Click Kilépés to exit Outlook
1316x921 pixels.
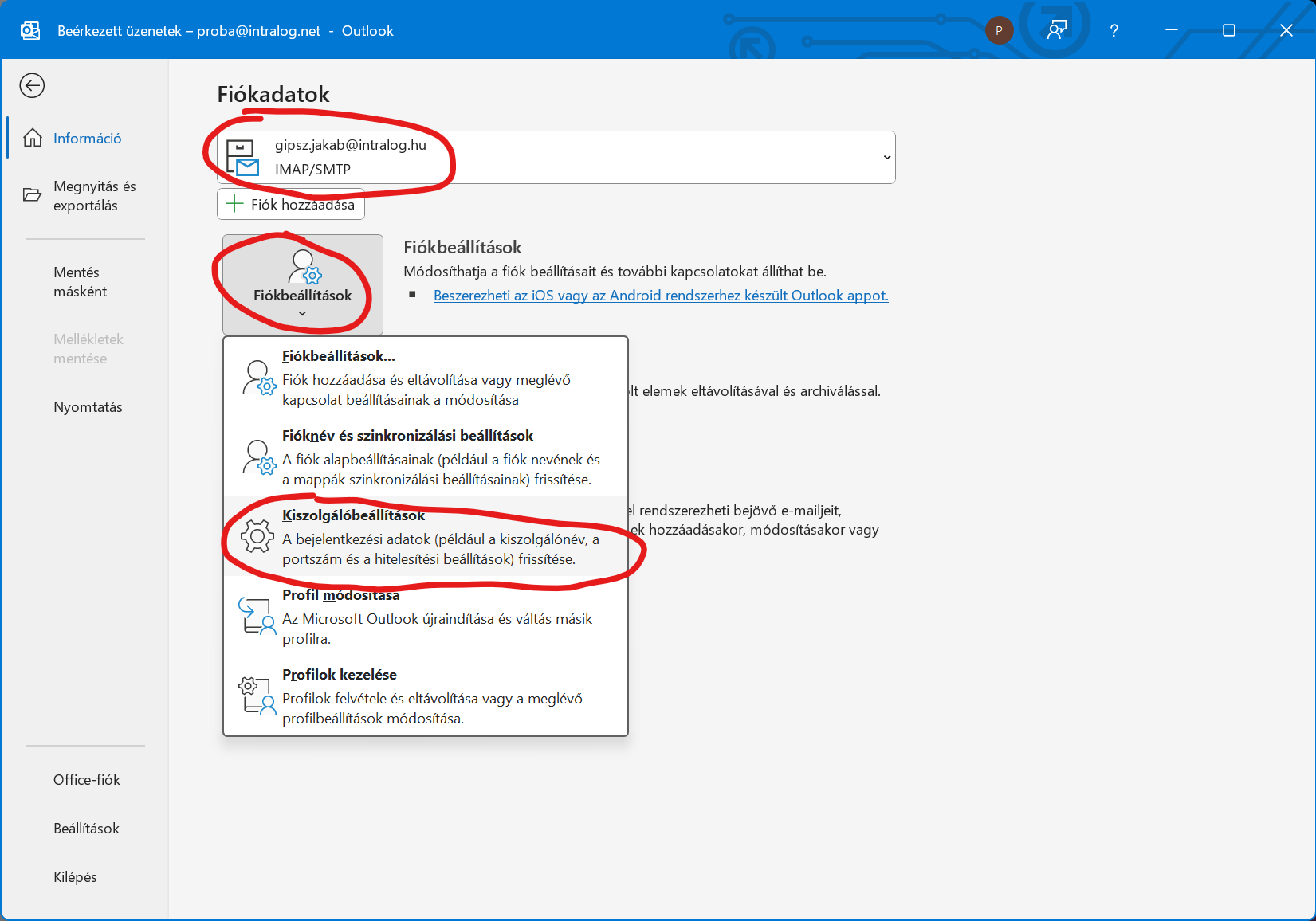(75, 877)
